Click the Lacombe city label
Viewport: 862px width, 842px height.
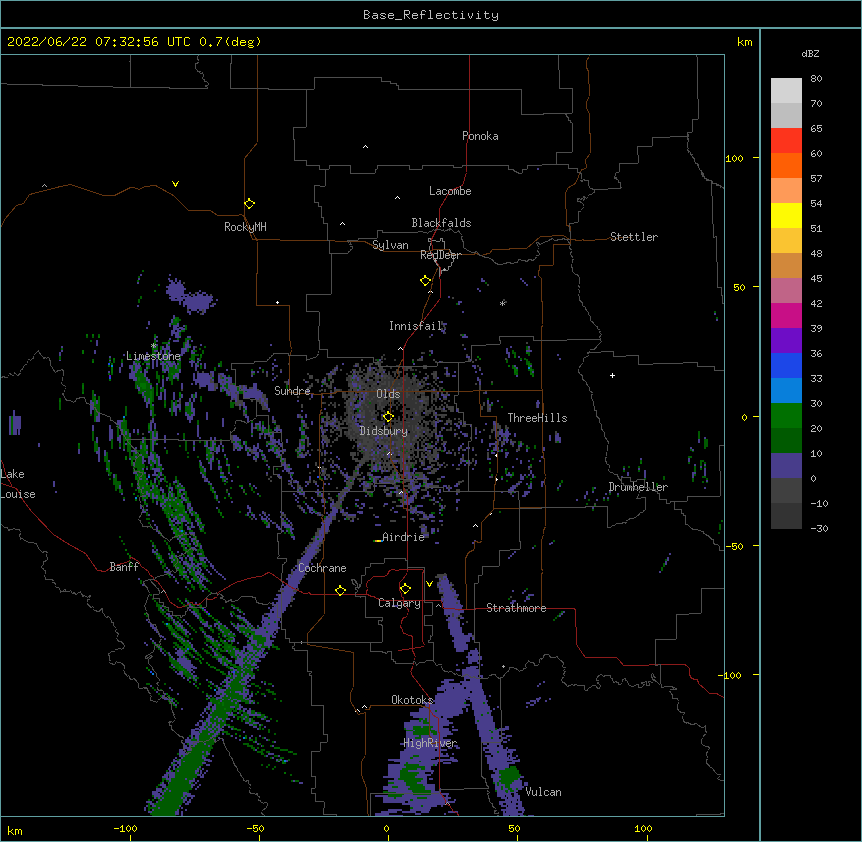point(450,191)
